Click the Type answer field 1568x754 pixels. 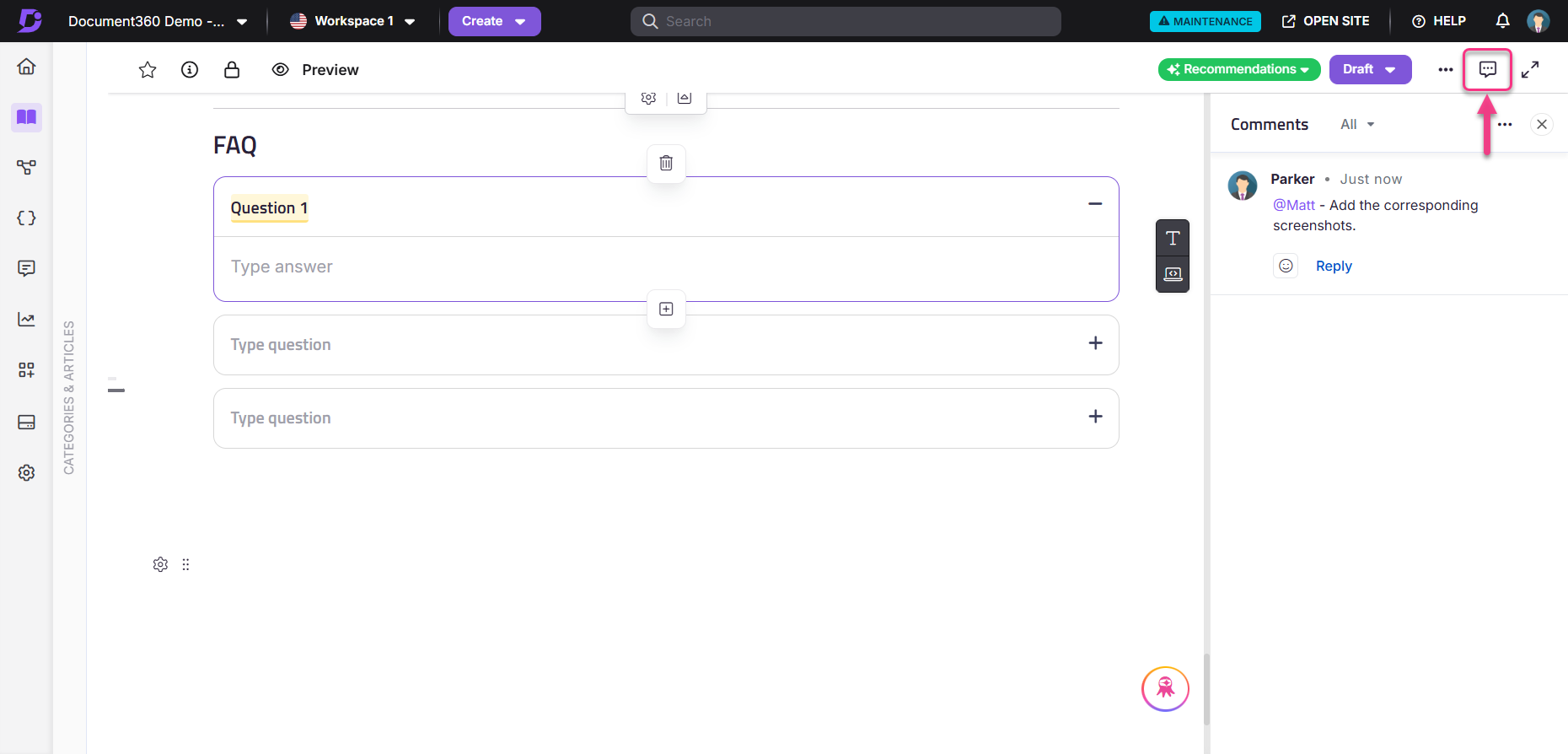[666, 267]
